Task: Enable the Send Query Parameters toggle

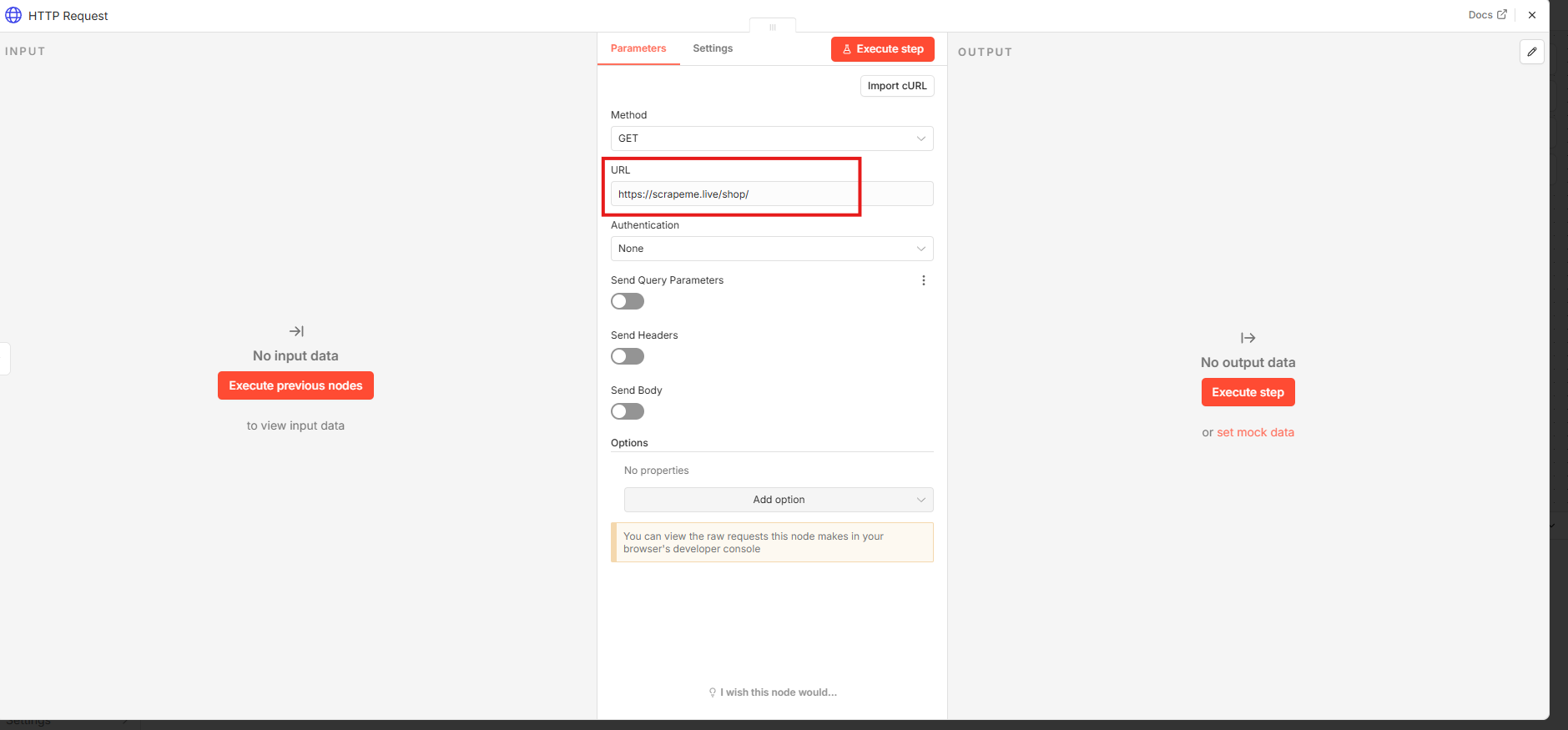Action: pos(628,301)
